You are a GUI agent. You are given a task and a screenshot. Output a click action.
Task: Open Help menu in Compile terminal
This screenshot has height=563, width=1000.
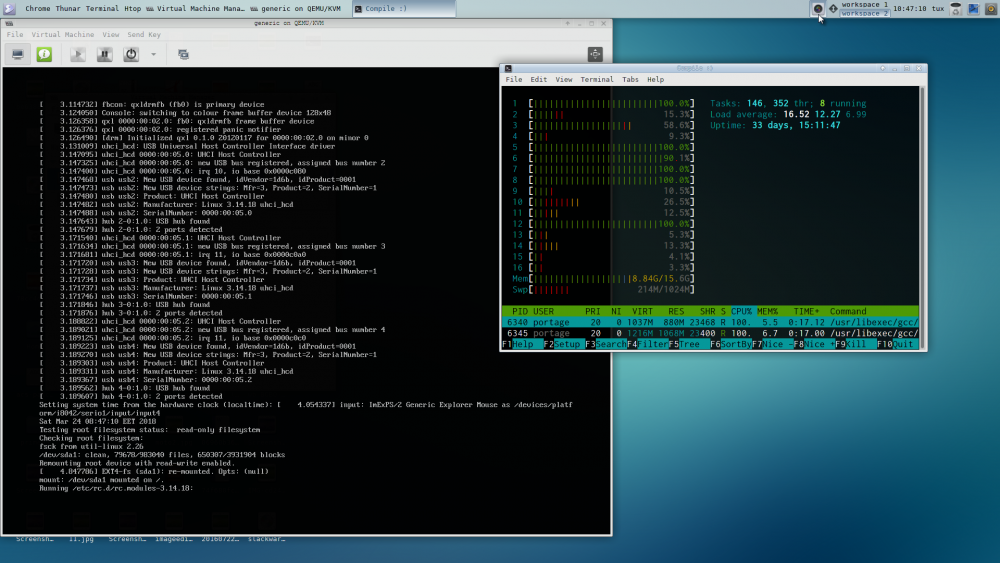(x=656, y=80)
